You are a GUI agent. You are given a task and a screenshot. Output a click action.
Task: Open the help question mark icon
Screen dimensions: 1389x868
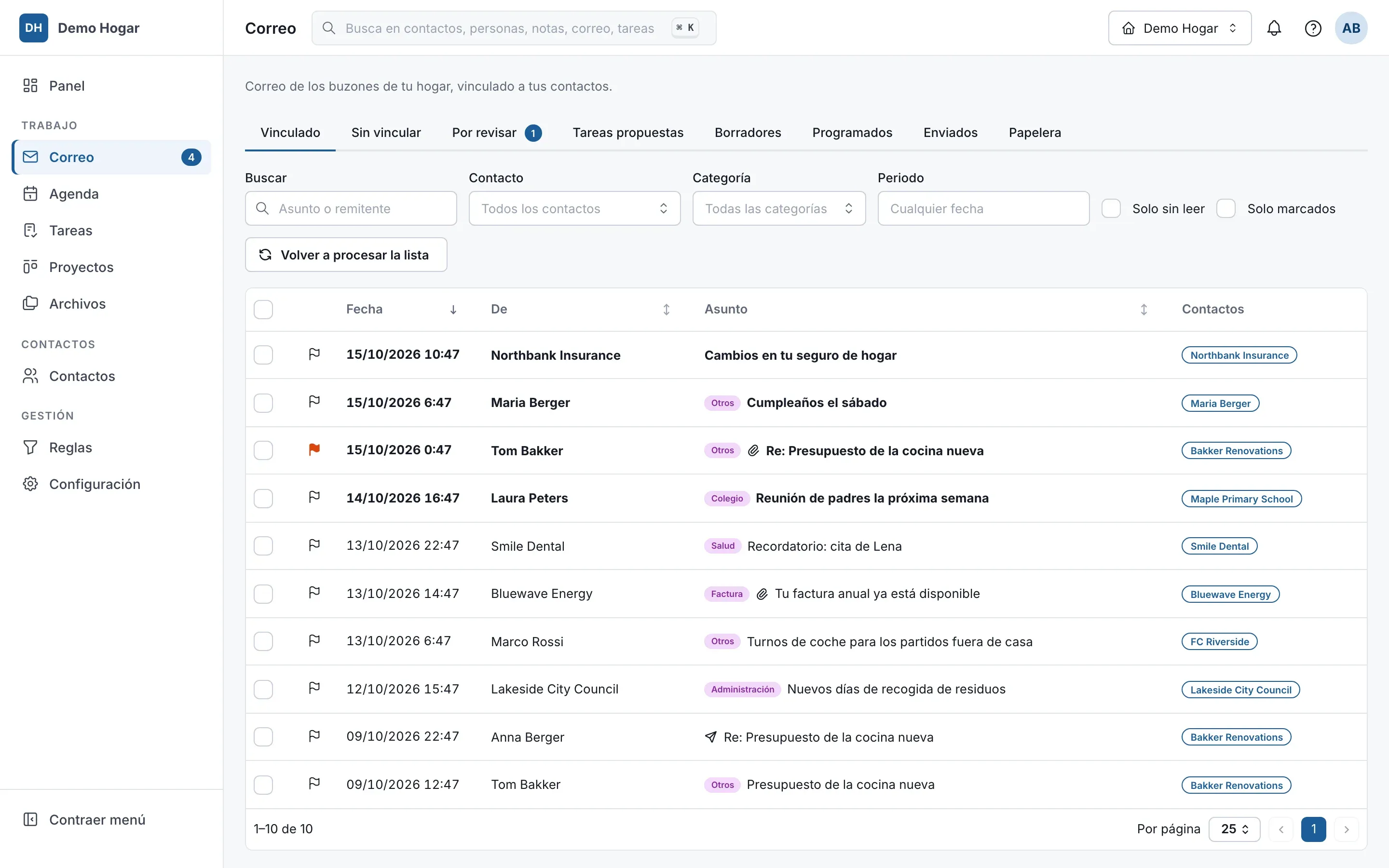(1313, 28)
